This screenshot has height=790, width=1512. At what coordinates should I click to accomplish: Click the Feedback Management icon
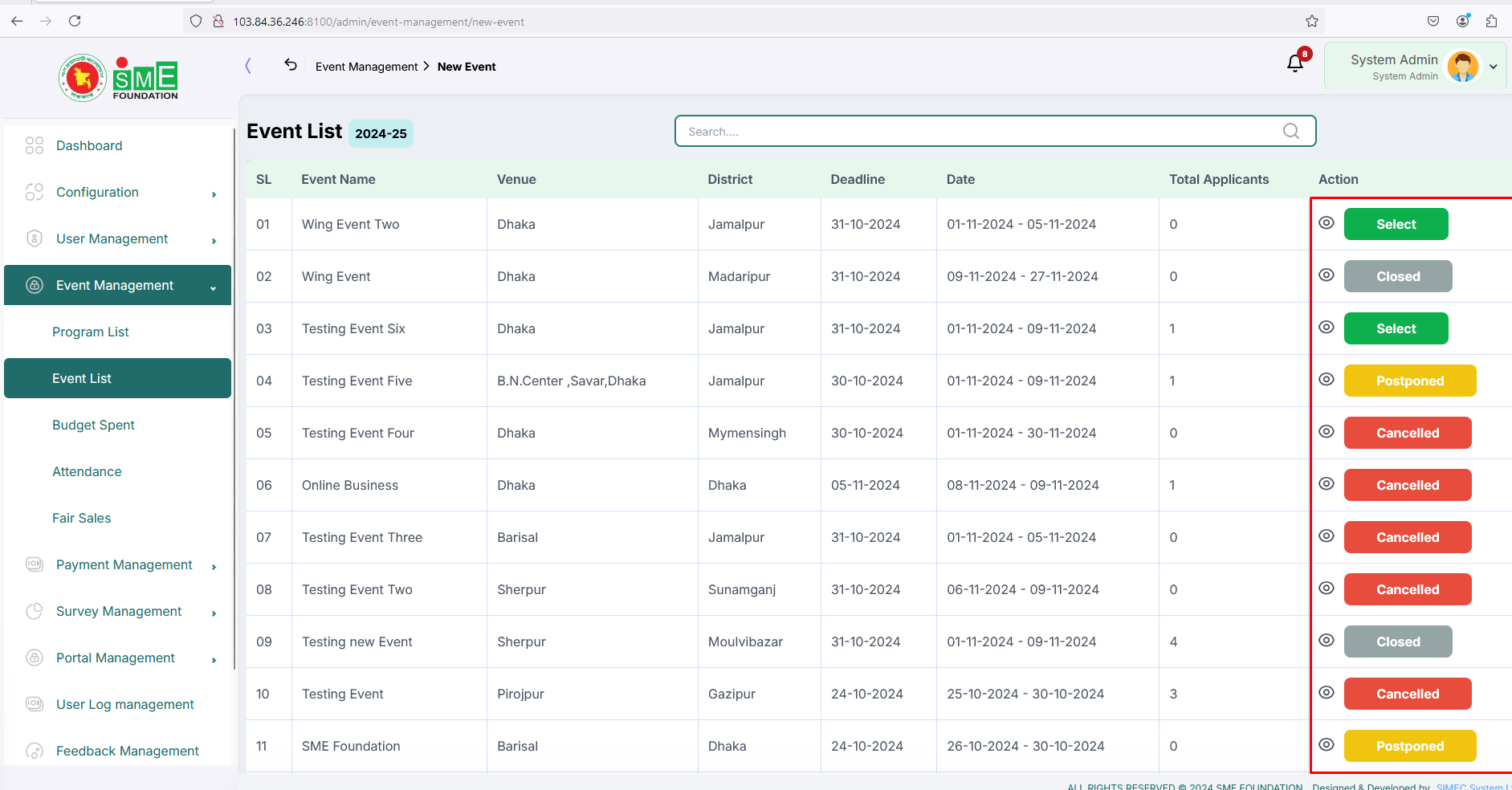[x=35, y=751]
